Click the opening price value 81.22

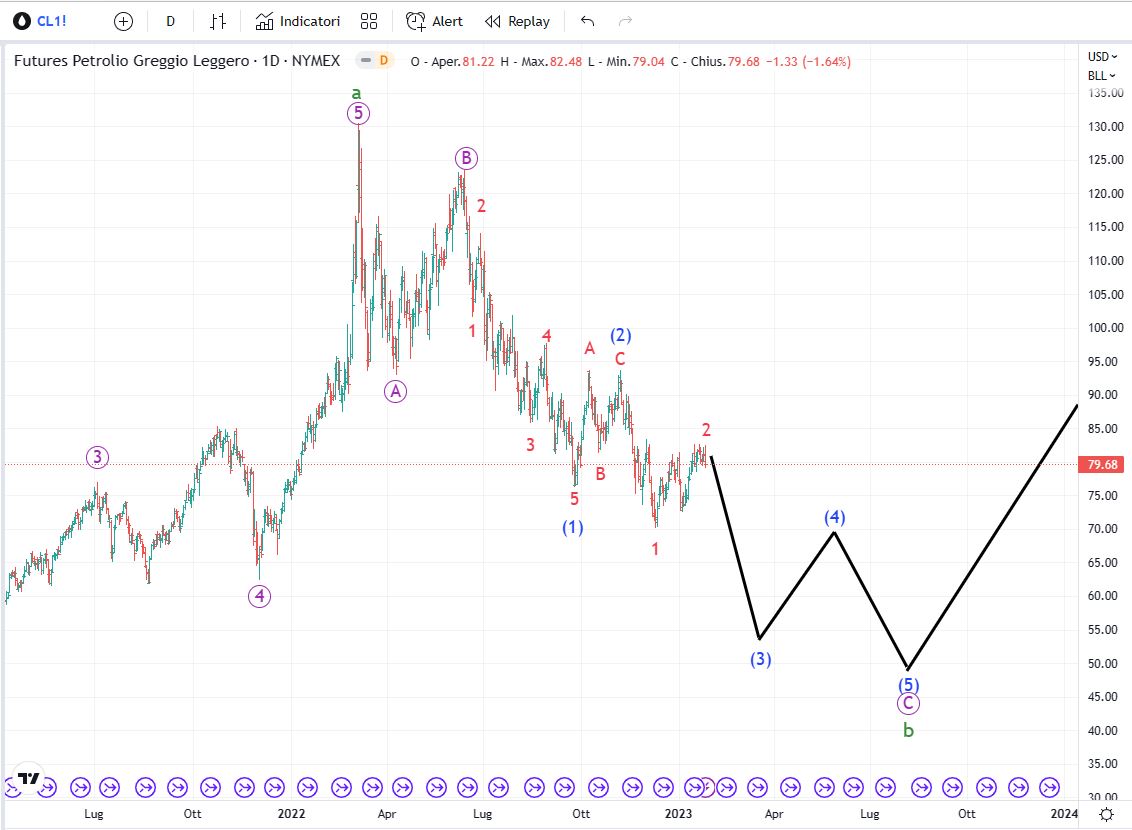478,61
